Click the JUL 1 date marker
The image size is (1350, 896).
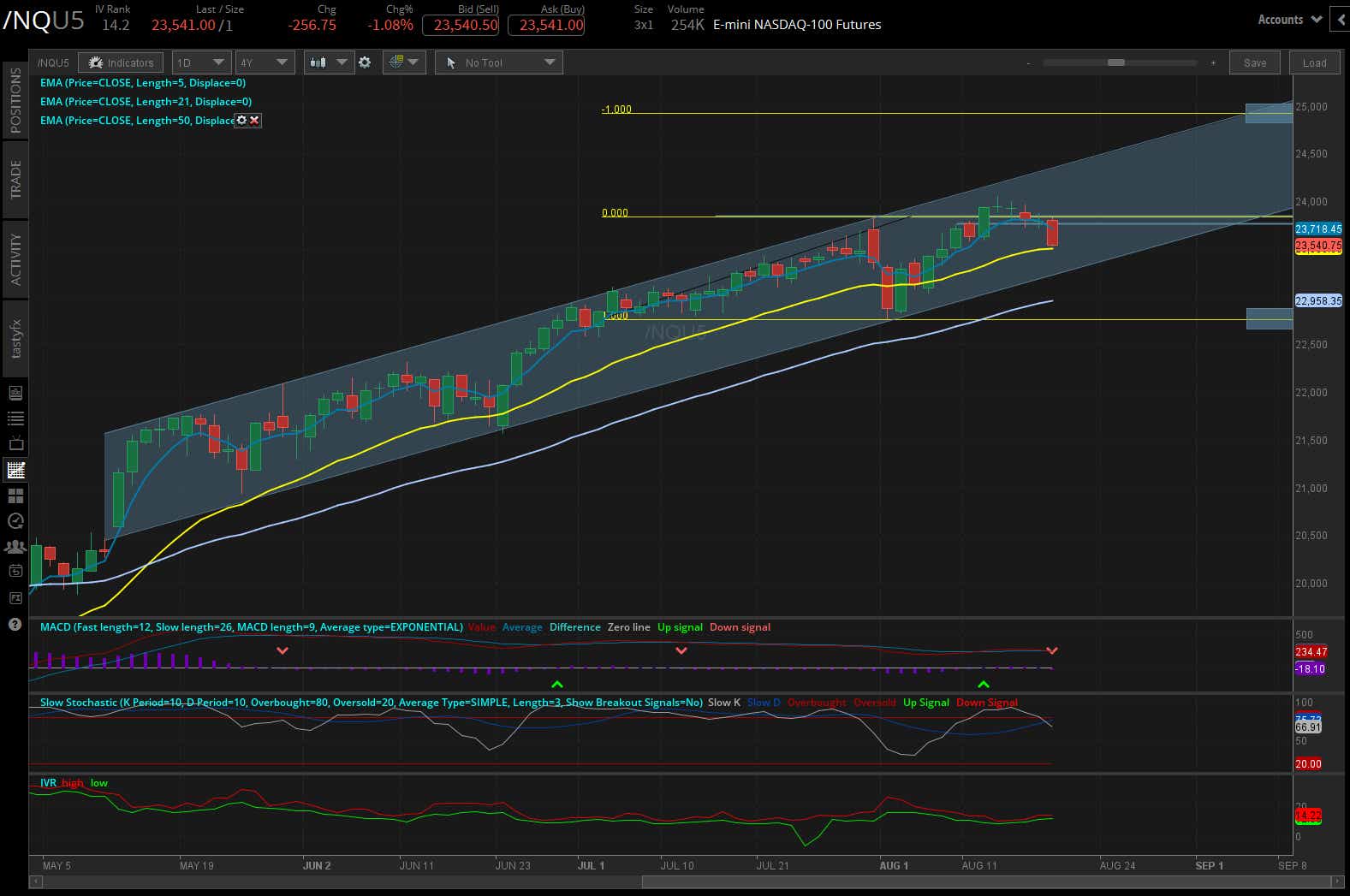(x=591, y=866)
